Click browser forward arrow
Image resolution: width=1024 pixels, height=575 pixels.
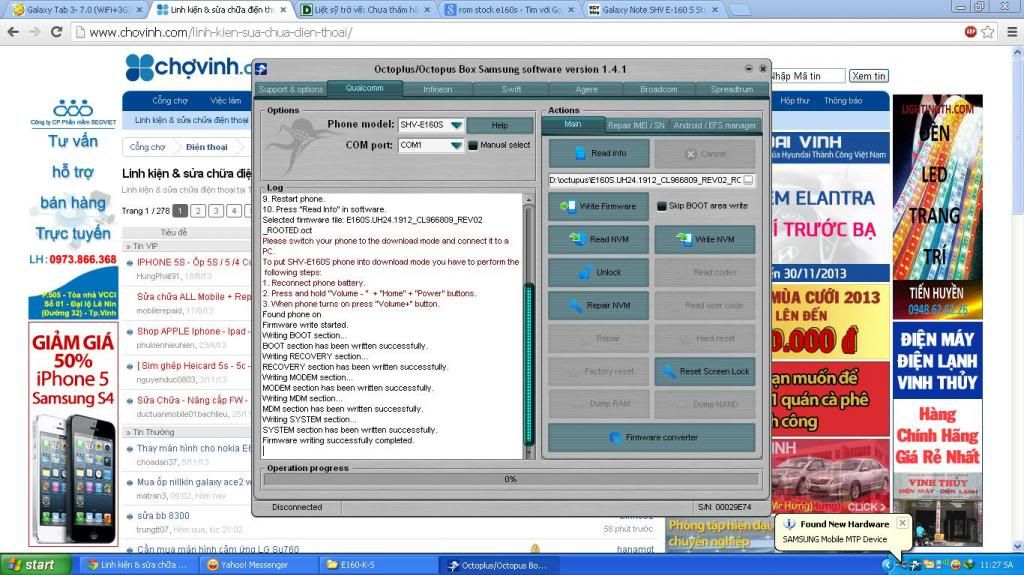(x=35, y=32)
